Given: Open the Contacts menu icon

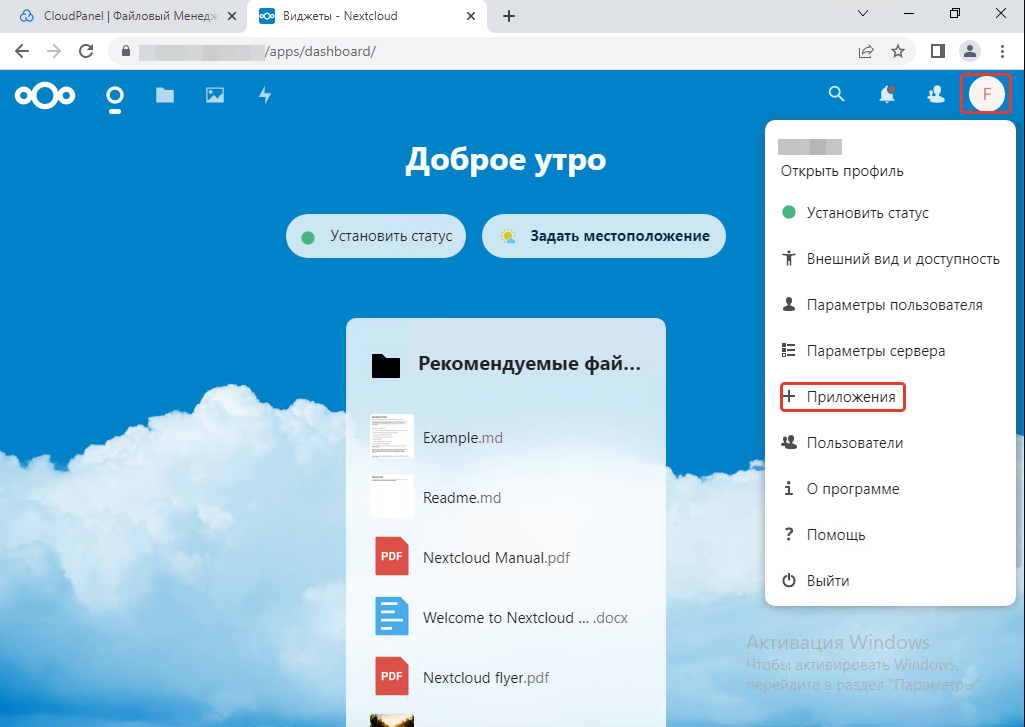Looking at the screenshot, I should (x=936, y=95).
